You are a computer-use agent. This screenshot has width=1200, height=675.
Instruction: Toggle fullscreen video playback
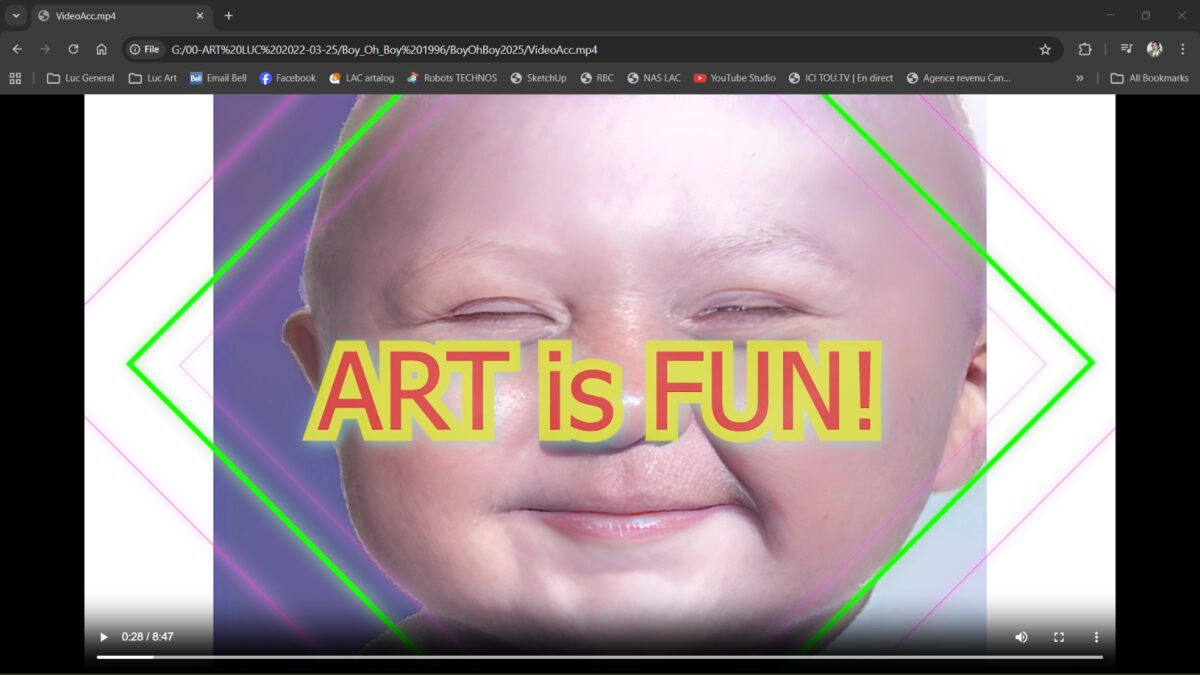1057,637
